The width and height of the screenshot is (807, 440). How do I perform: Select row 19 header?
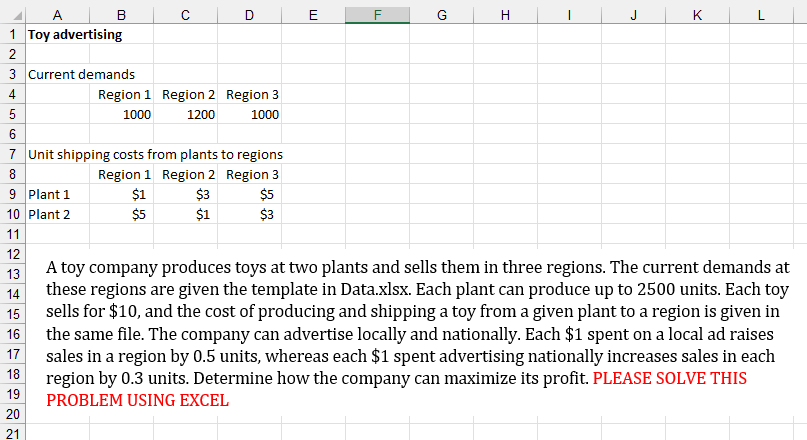12,394
